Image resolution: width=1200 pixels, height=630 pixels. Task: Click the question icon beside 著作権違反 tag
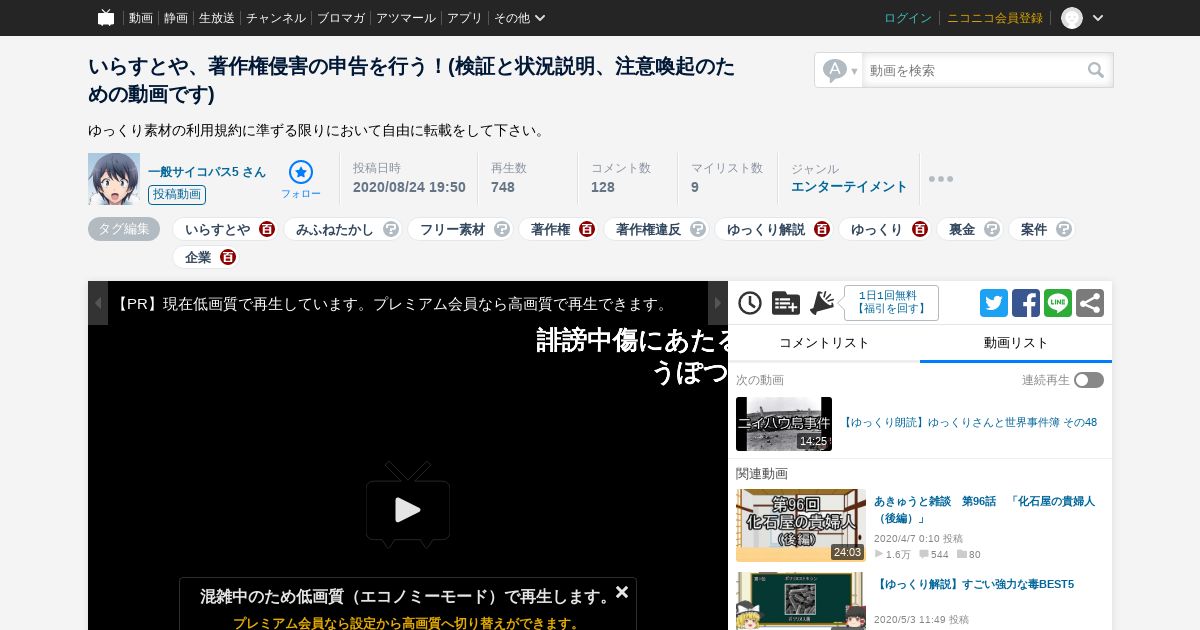click(x=698, y=230)
